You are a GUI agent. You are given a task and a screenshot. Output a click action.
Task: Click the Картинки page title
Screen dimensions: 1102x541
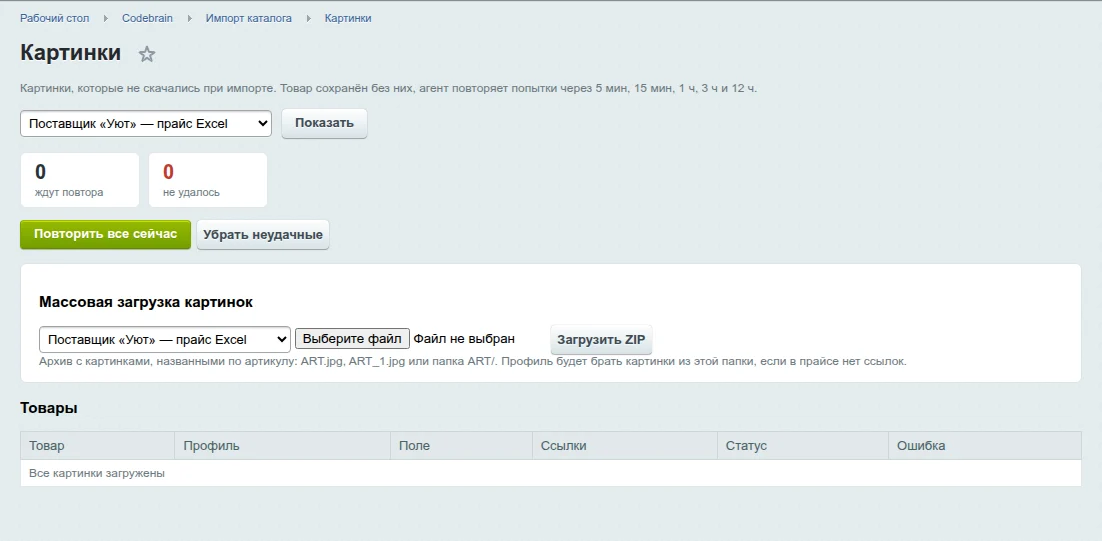(x=70, y=53)
